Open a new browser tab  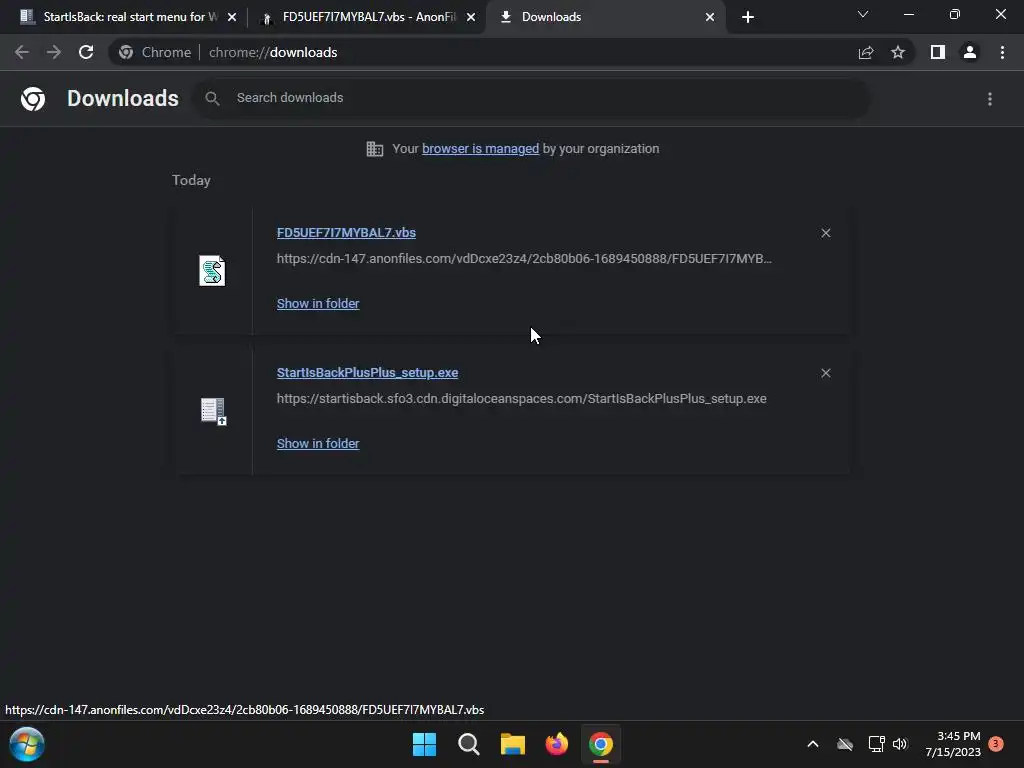[748, 17]
